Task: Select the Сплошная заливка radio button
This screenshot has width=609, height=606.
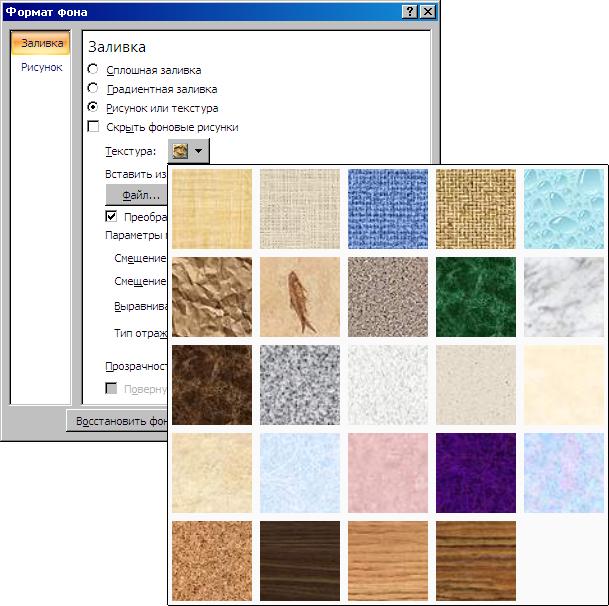Action: [x=93, y=70]
